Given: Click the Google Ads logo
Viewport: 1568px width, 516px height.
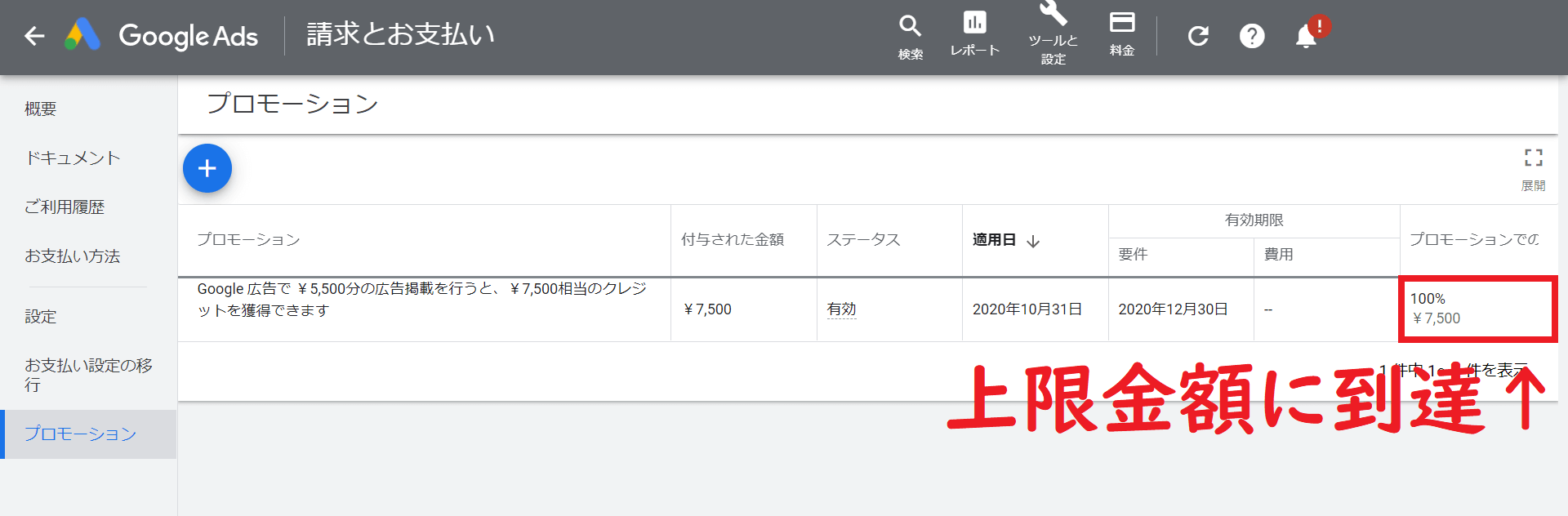Looking at the screenshot, I should point(163,36).
